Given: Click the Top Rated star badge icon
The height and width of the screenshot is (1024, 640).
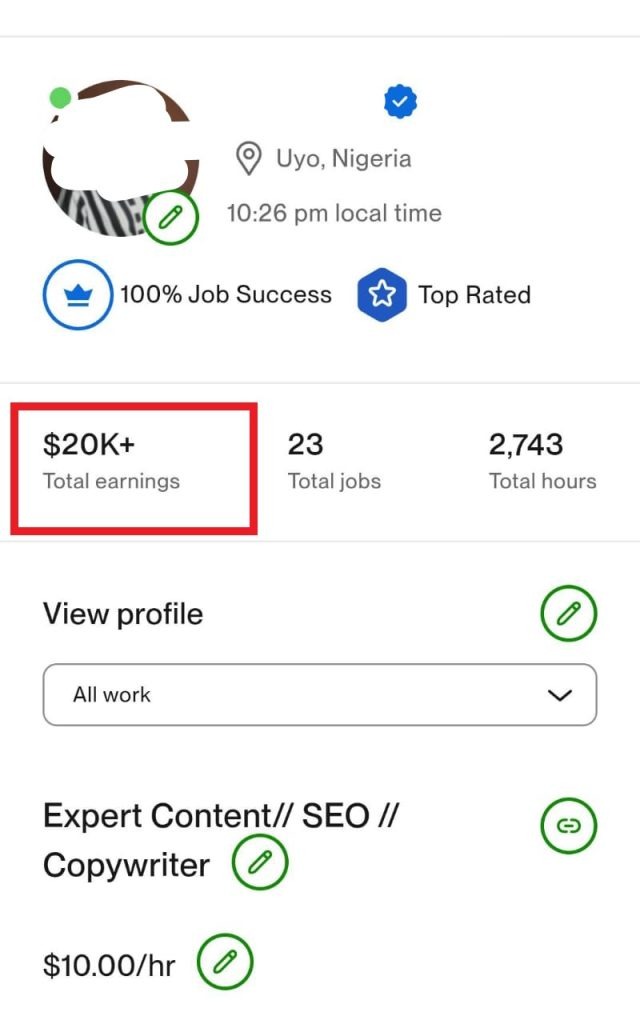Looking at the screenshot, I should tap(382, 295).
